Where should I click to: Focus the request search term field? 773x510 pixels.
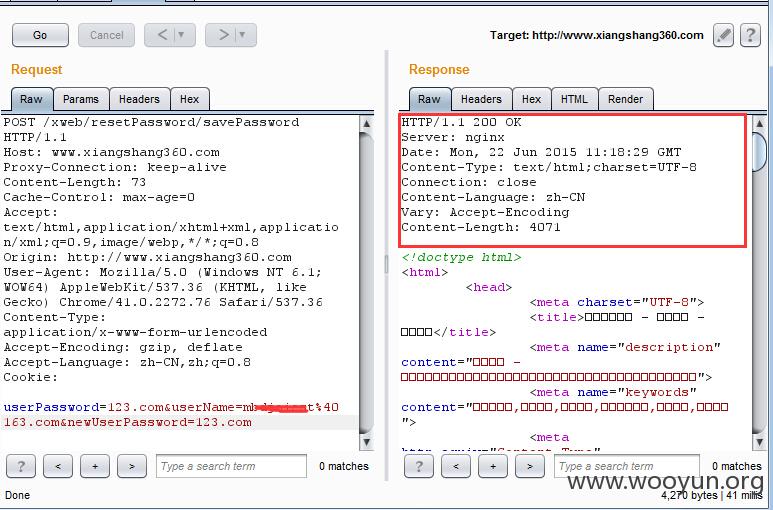(231, 466)
